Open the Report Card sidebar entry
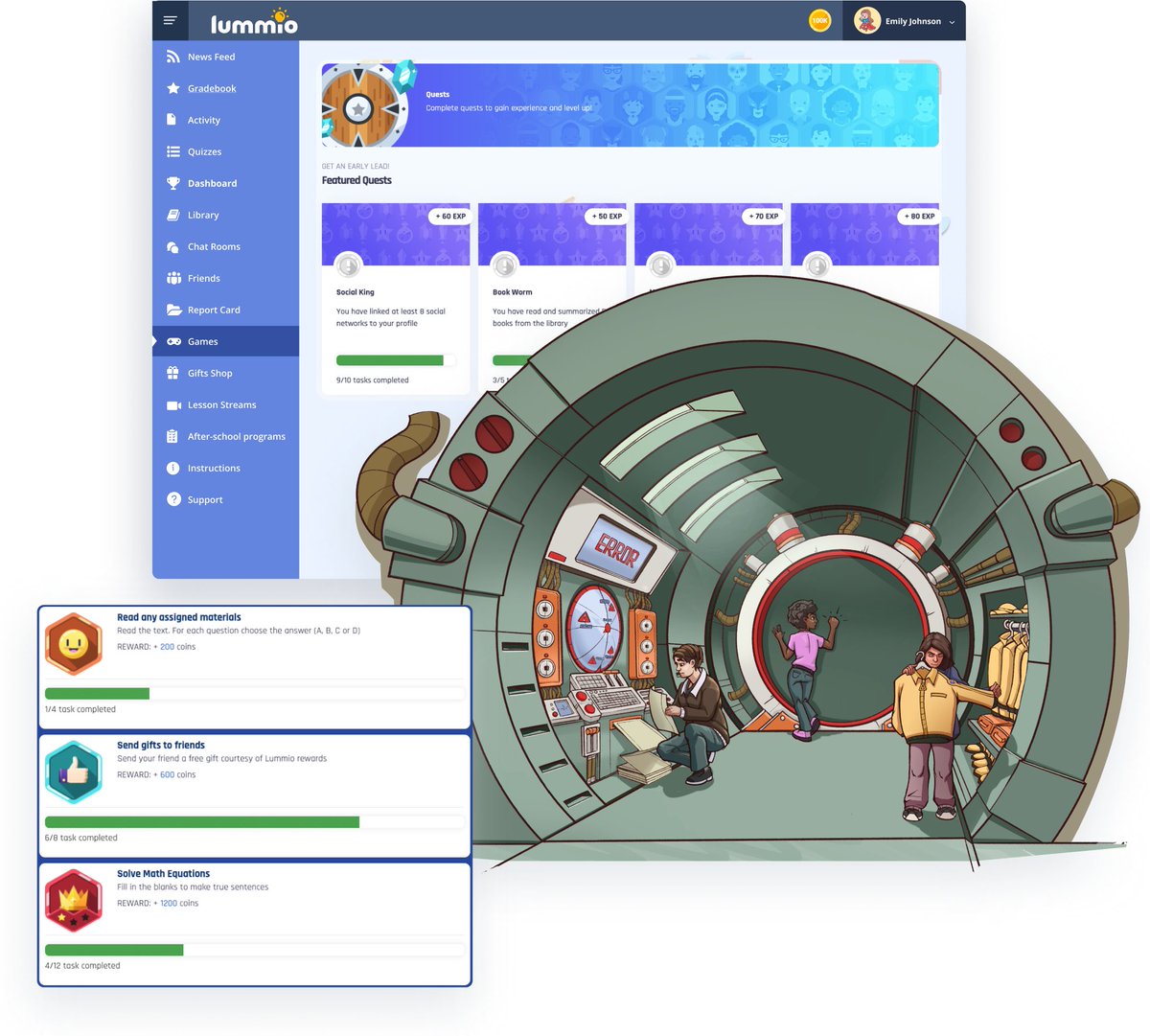 225,310
